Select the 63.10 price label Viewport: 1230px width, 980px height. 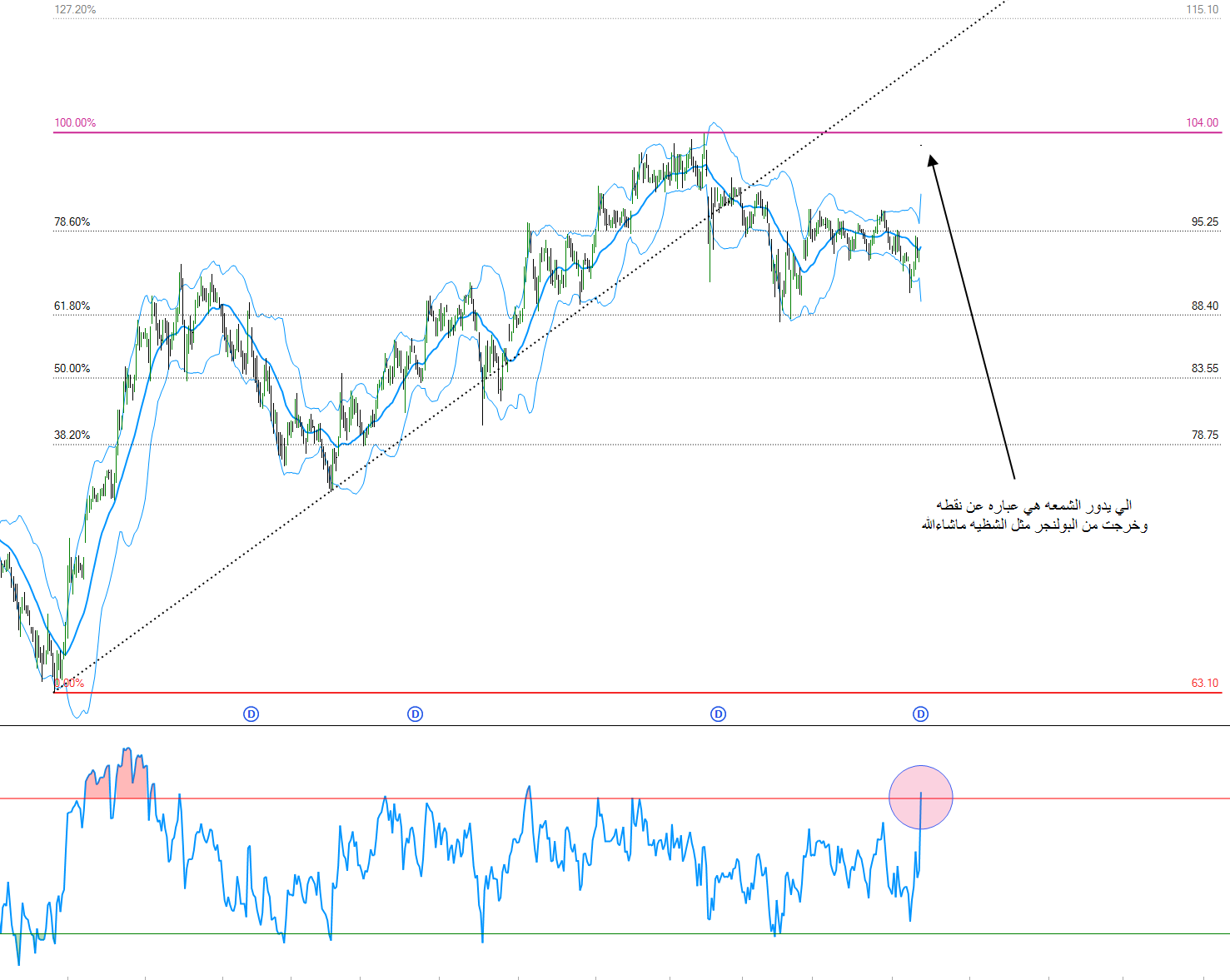click(1204, 683)
